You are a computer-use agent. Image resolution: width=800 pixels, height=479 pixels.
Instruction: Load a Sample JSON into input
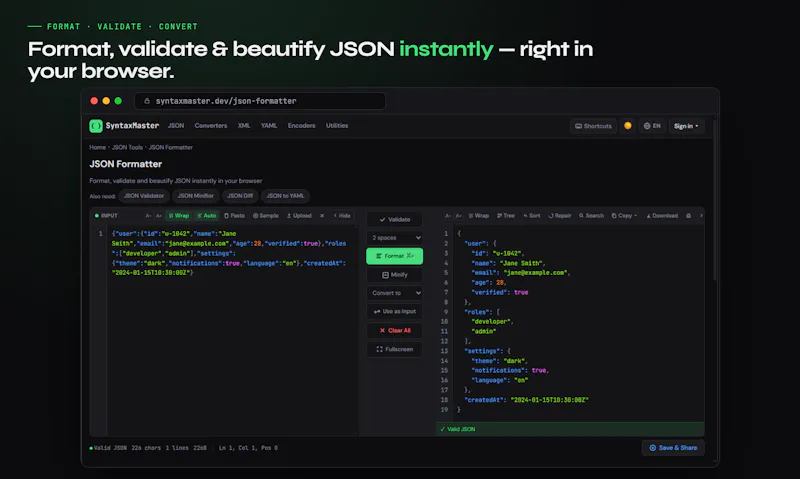point(266,216)
